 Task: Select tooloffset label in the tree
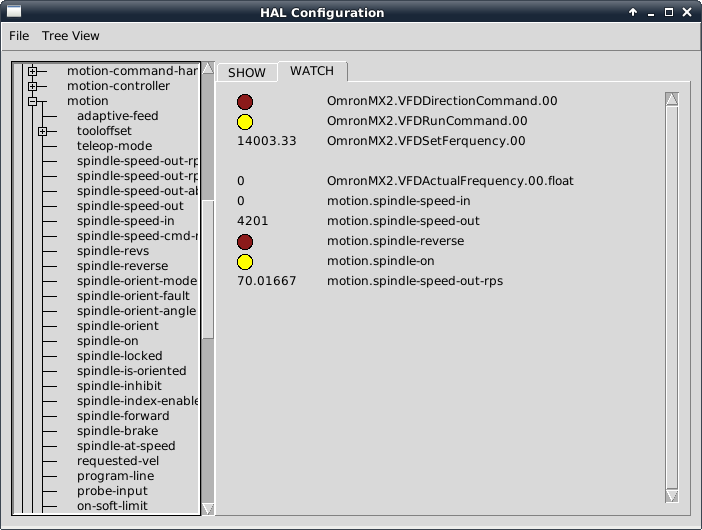pos(104,131)
